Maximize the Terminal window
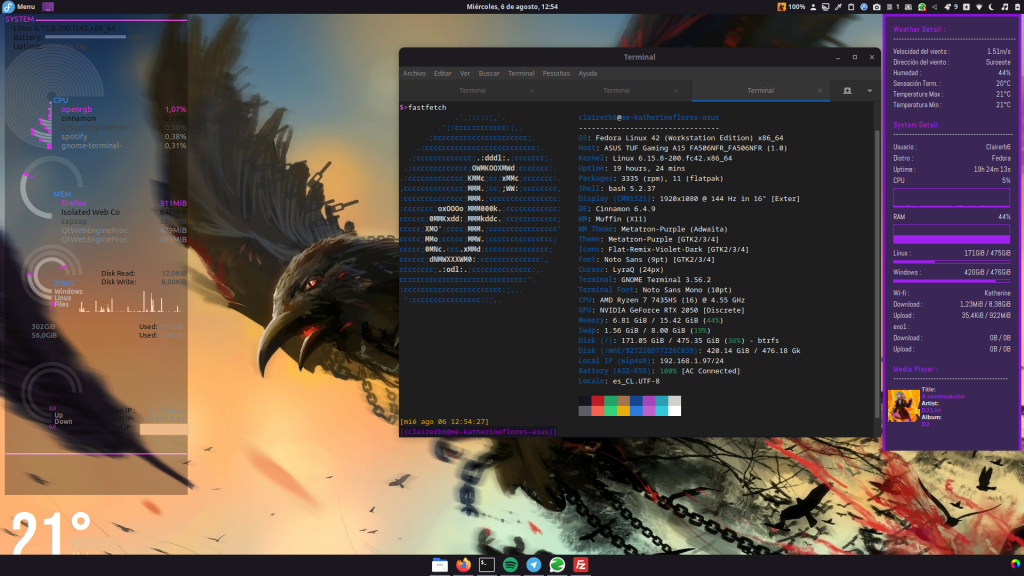Image resolution: width=1024 pixels, height=576 pixels. point(855,57)
